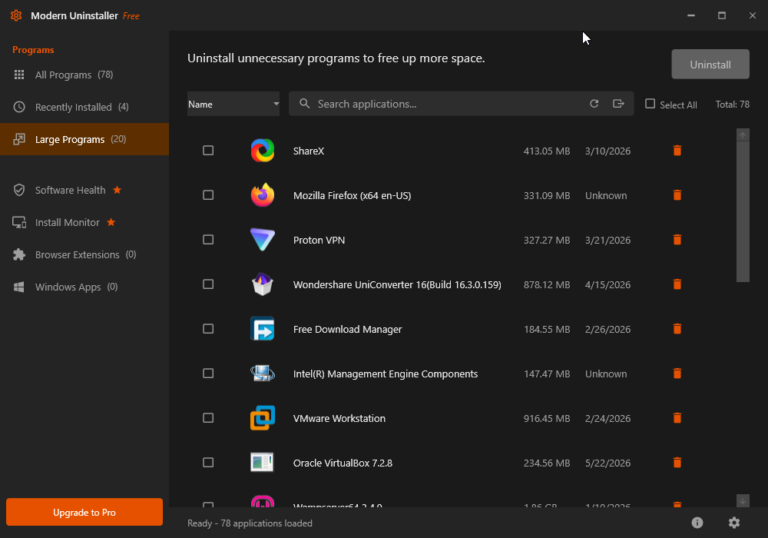768x538 pixels.
Task: Click the Total: 78 label
Action: (732, 104)
